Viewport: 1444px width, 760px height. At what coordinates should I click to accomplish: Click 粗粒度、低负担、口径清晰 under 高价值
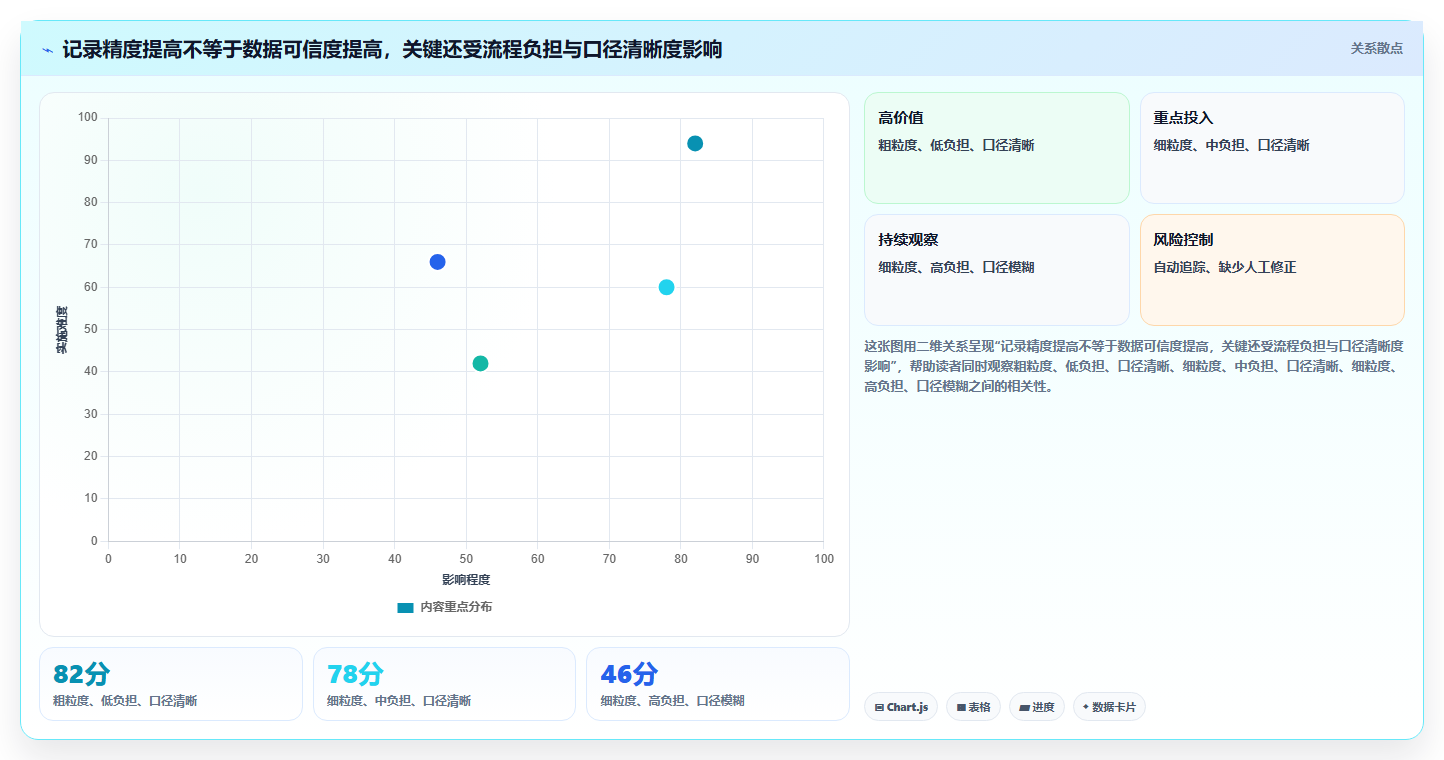point(956,146)
